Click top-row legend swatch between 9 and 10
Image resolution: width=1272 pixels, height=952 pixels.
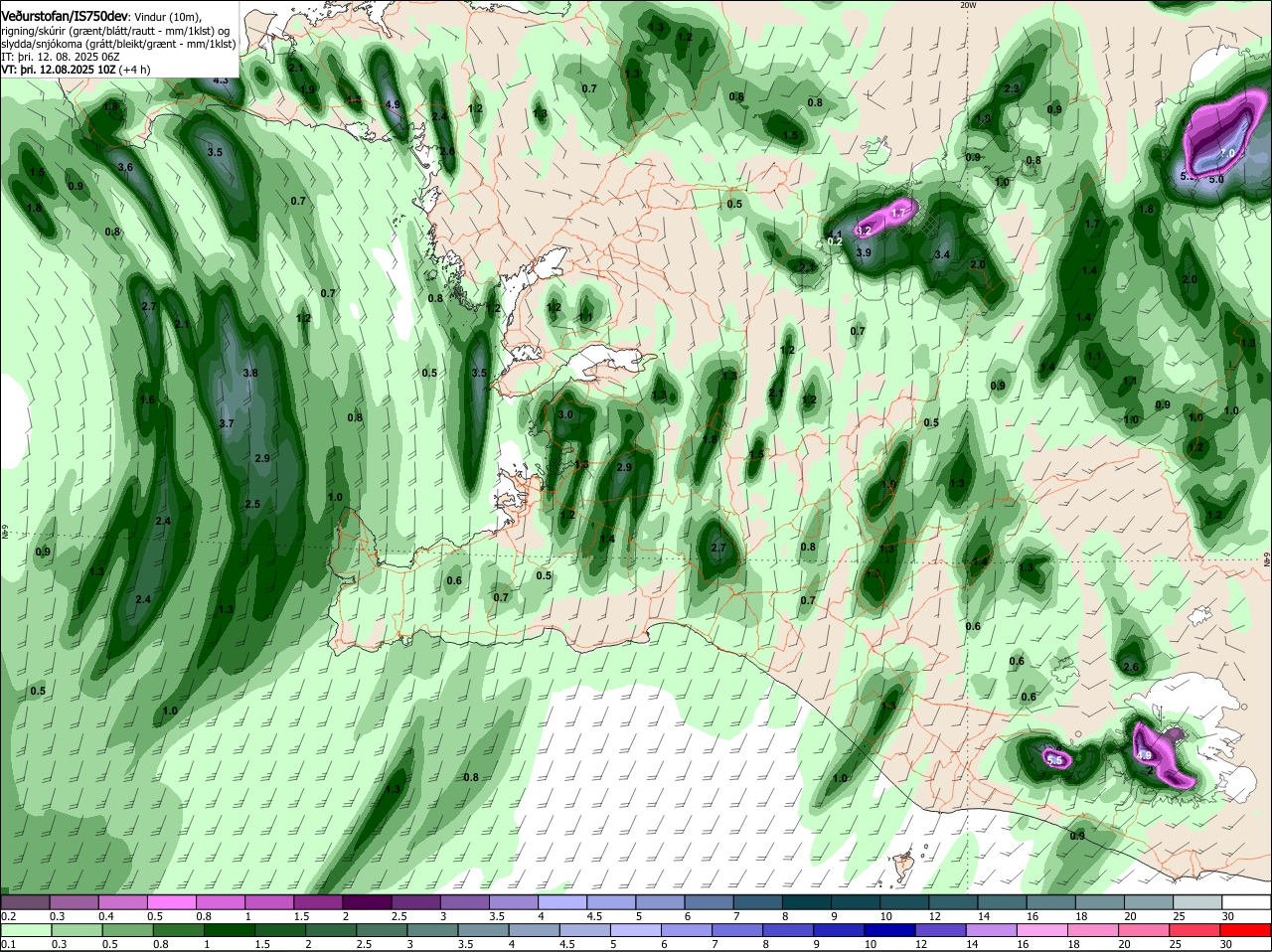click(856, 901)
